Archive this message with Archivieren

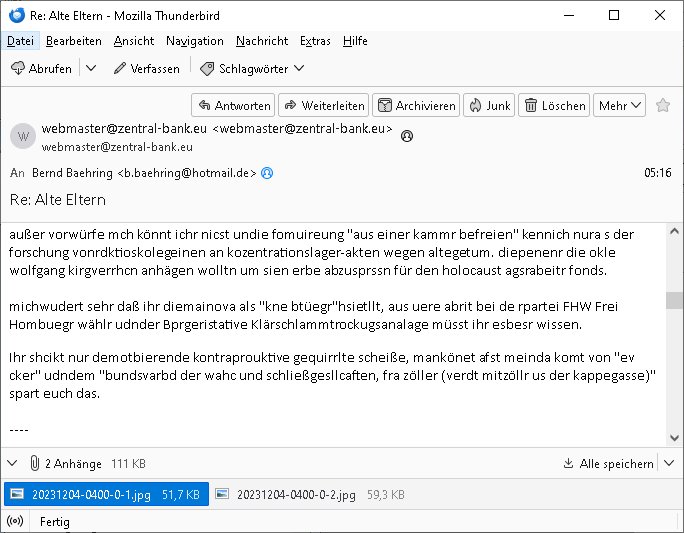coord(416,105)
